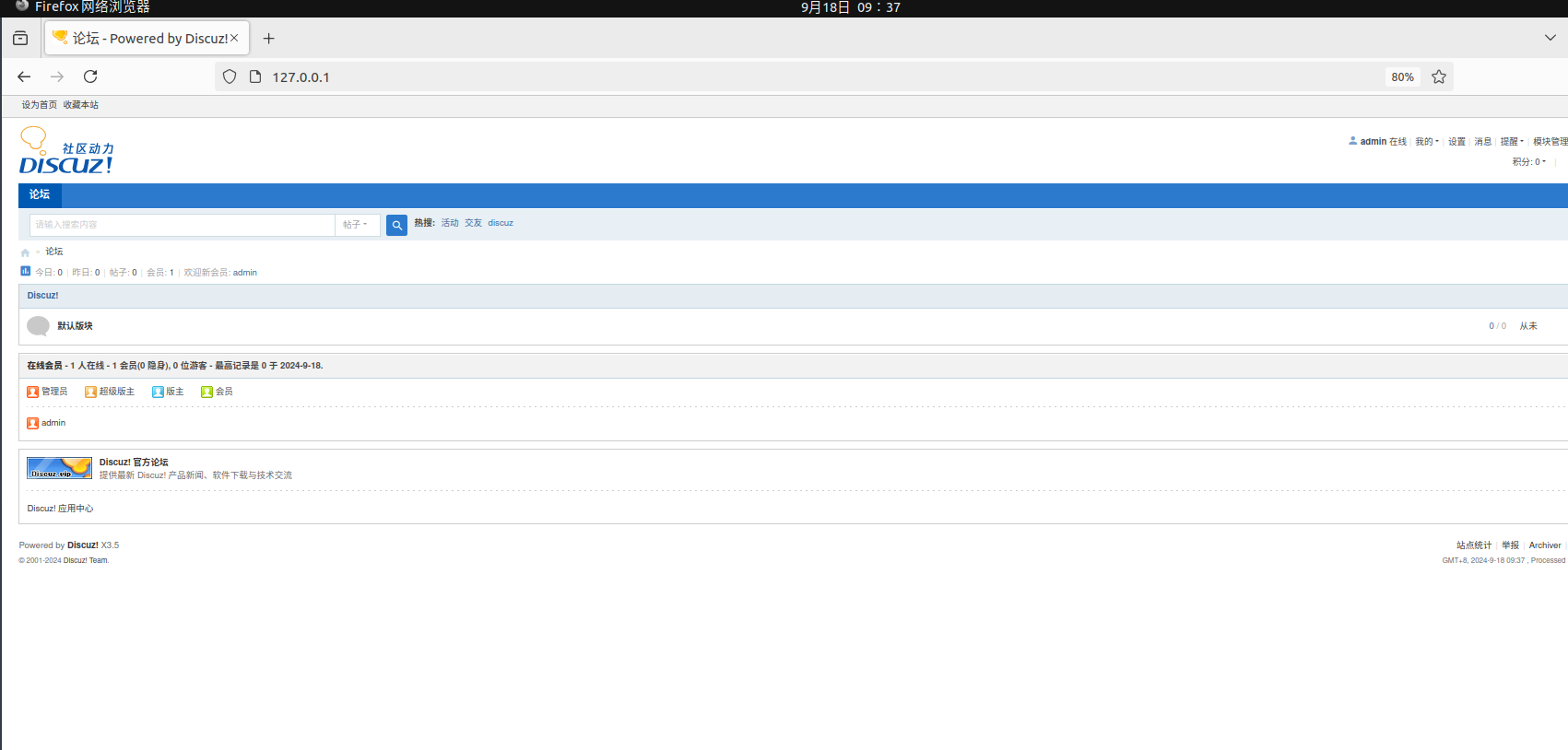Click the 设为首页 link
Image resolution: width=1568 pixels, height=750 pixels.
[40, 105]
